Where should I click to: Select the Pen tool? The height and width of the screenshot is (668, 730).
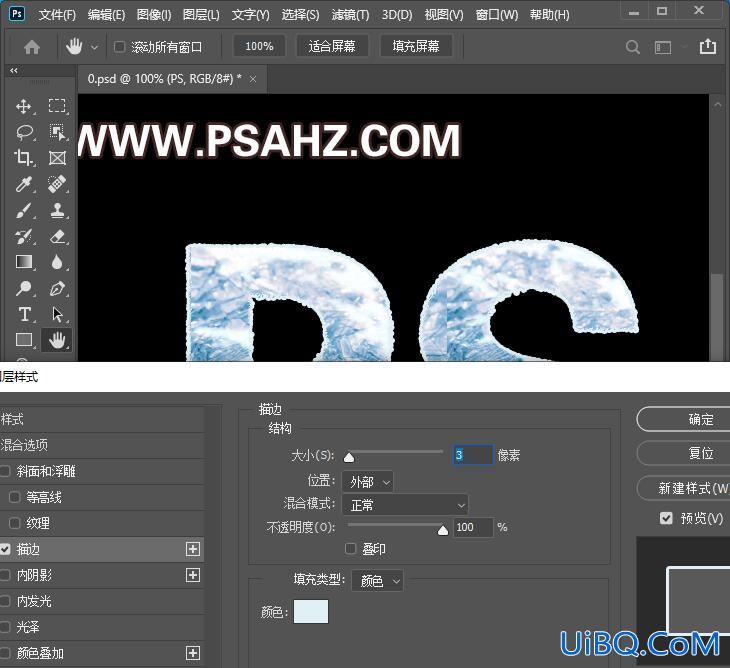click(57, 288)
